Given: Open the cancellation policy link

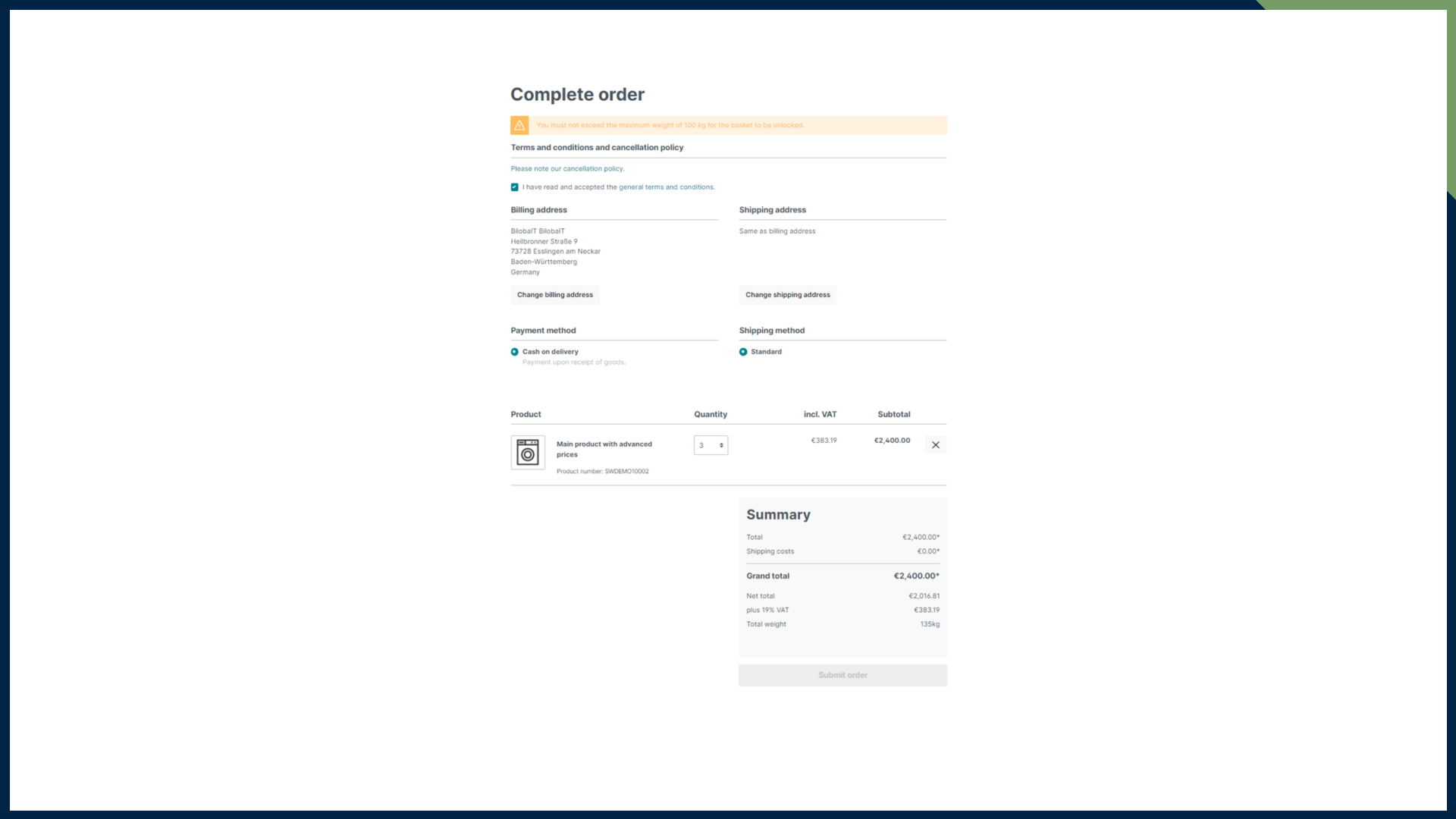Looking at the screenshot, I should [x=567, y=168].
